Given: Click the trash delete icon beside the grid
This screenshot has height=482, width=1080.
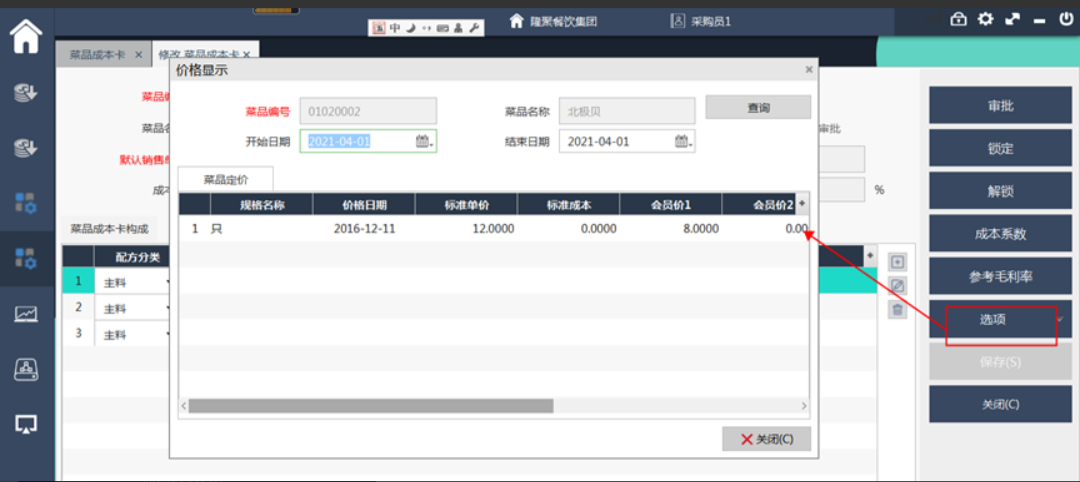Looking at the screenshot, I should pyautogui.click(x=897, y=310).
